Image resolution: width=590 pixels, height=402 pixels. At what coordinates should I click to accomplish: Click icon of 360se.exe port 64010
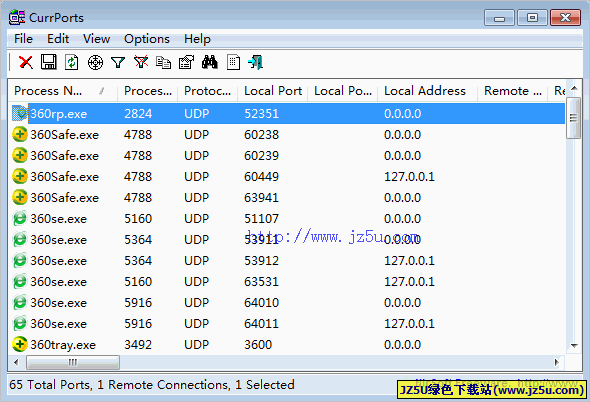pos(20,302)
